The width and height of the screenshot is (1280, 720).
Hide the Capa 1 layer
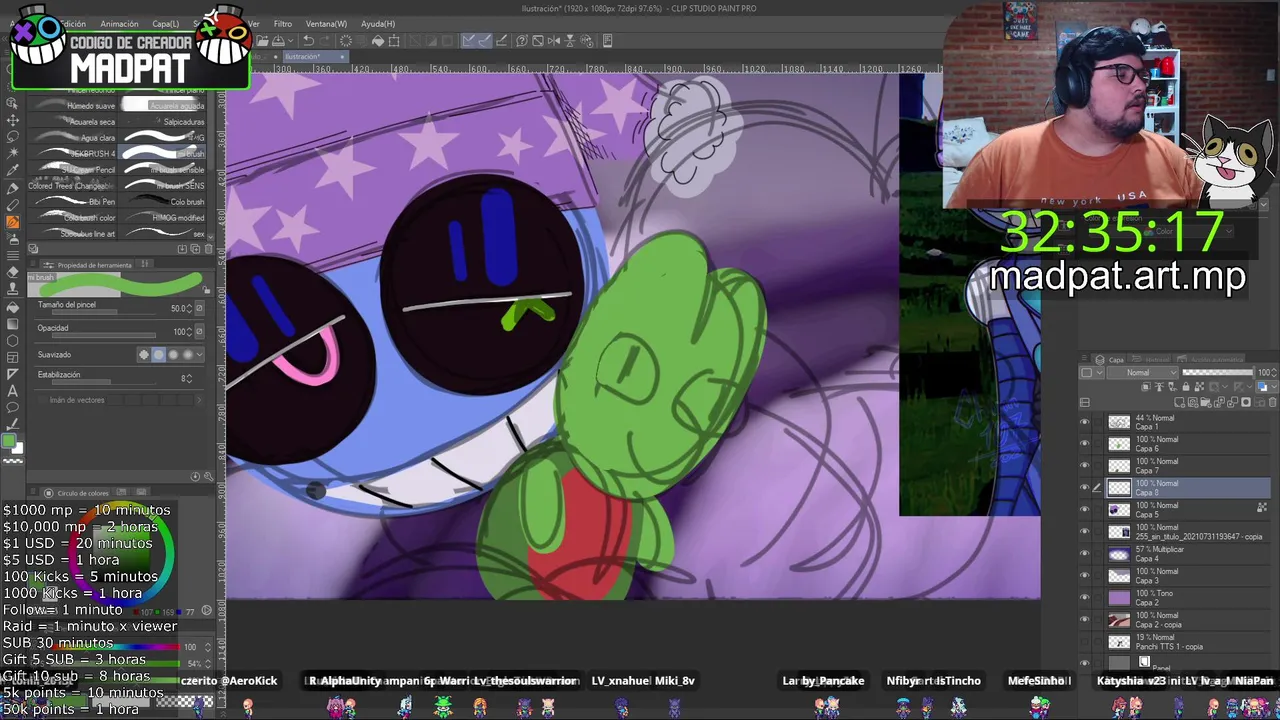(1085, 422)
